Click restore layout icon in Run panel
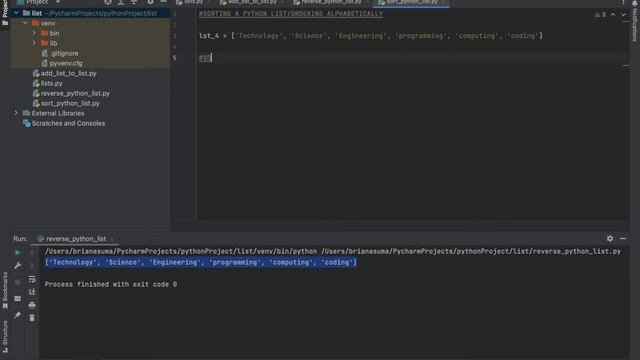This screenshot has width=640, height=360. [x=18, y=299]
